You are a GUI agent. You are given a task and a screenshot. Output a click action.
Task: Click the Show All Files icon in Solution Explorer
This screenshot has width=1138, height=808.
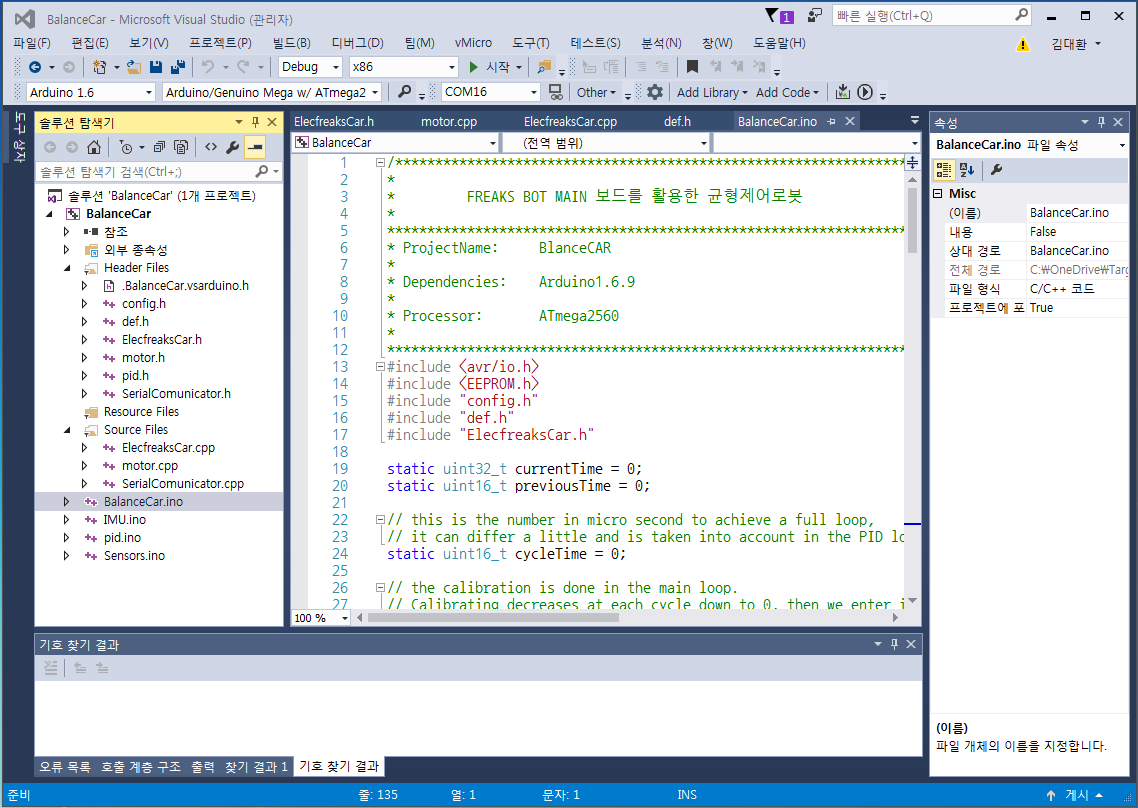(x=181, y=147)
